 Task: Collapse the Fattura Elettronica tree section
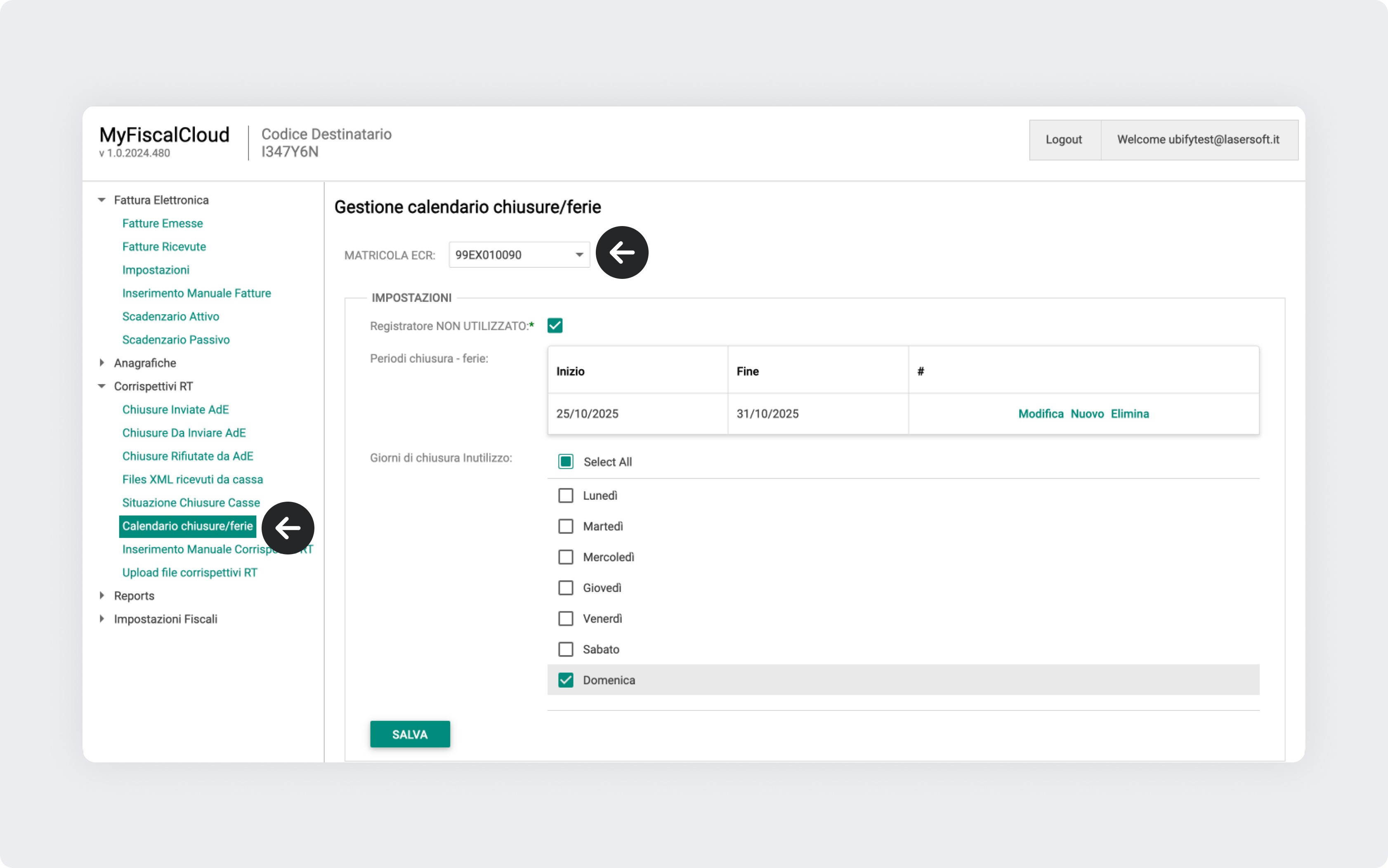[x=102, y=200]
